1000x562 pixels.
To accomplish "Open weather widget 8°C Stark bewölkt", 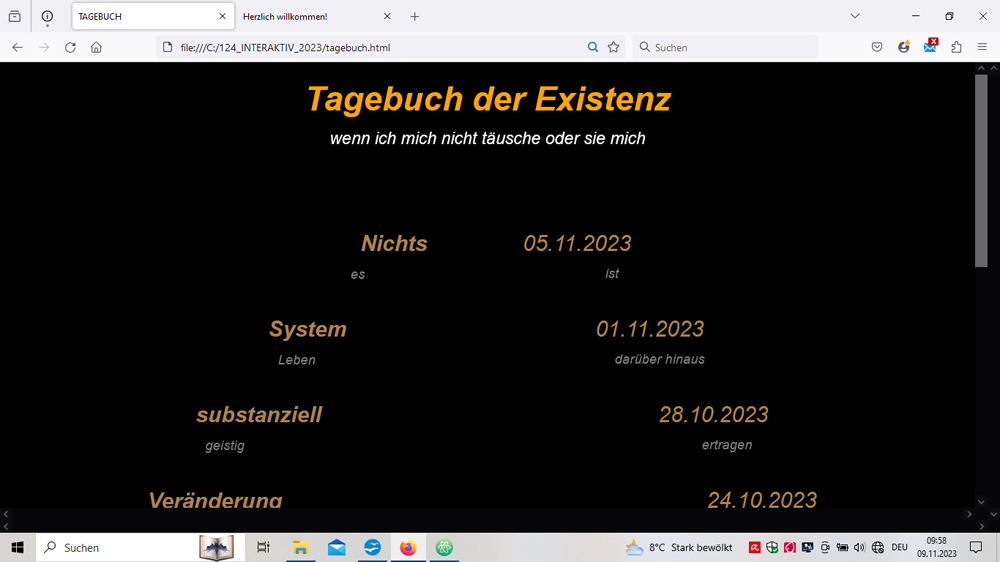I will [x=679, y=547].
